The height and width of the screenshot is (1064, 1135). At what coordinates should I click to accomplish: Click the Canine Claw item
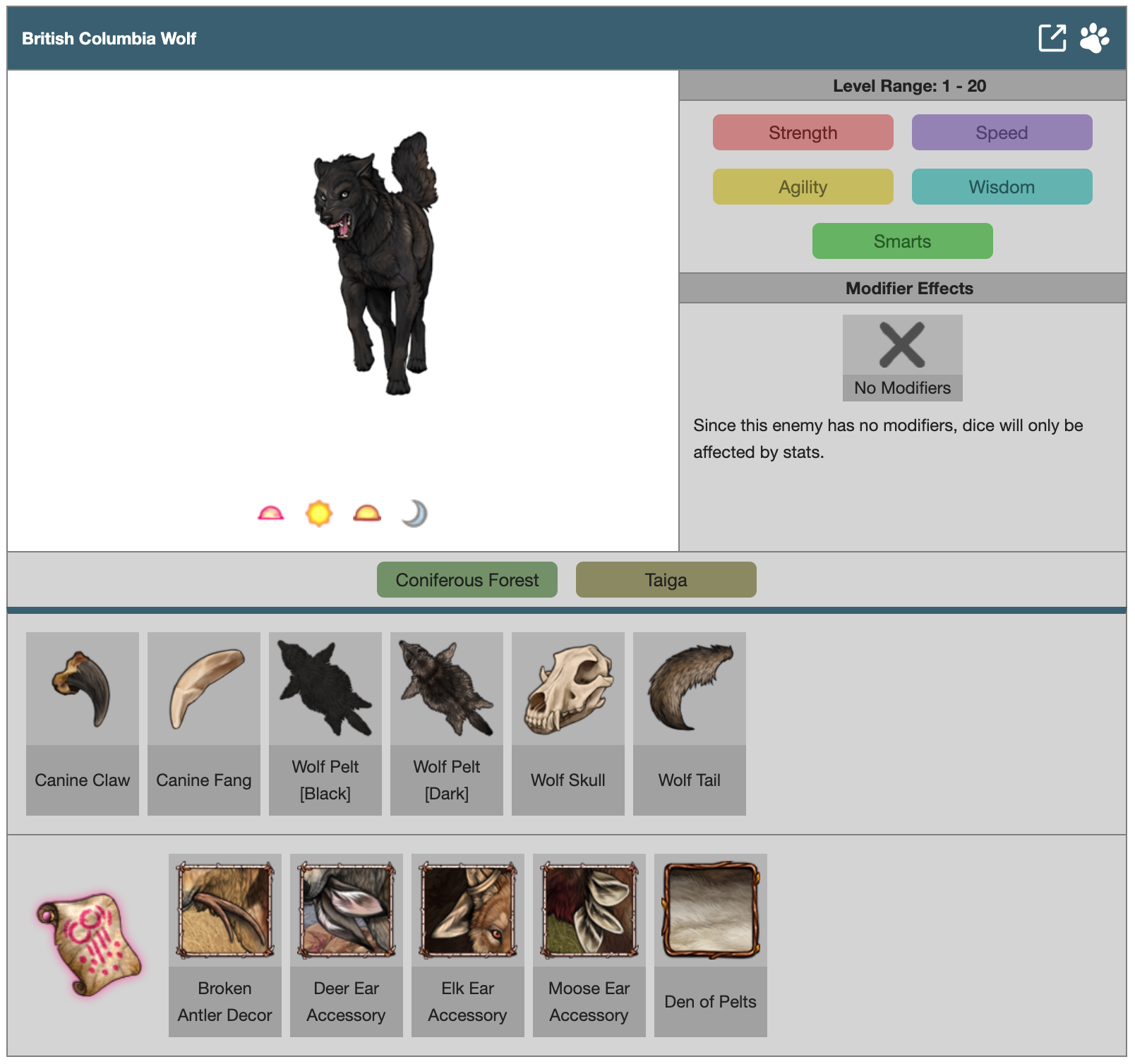[x=83, y=723]
